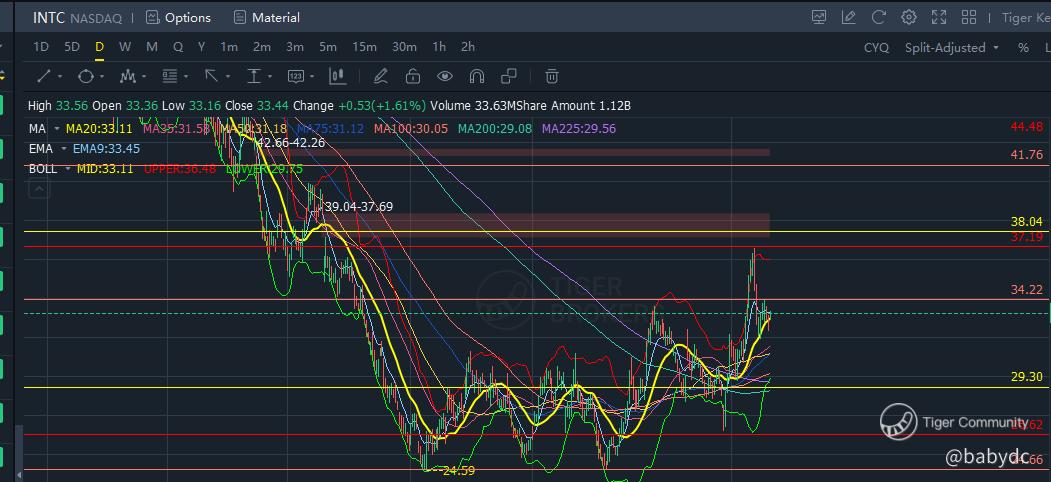Open the chart monitor display icon

pos(818,17)
